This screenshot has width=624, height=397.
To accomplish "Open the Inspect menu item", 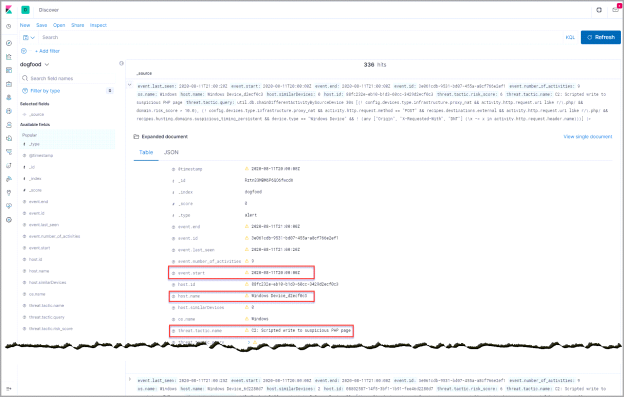I will (98, 25).
